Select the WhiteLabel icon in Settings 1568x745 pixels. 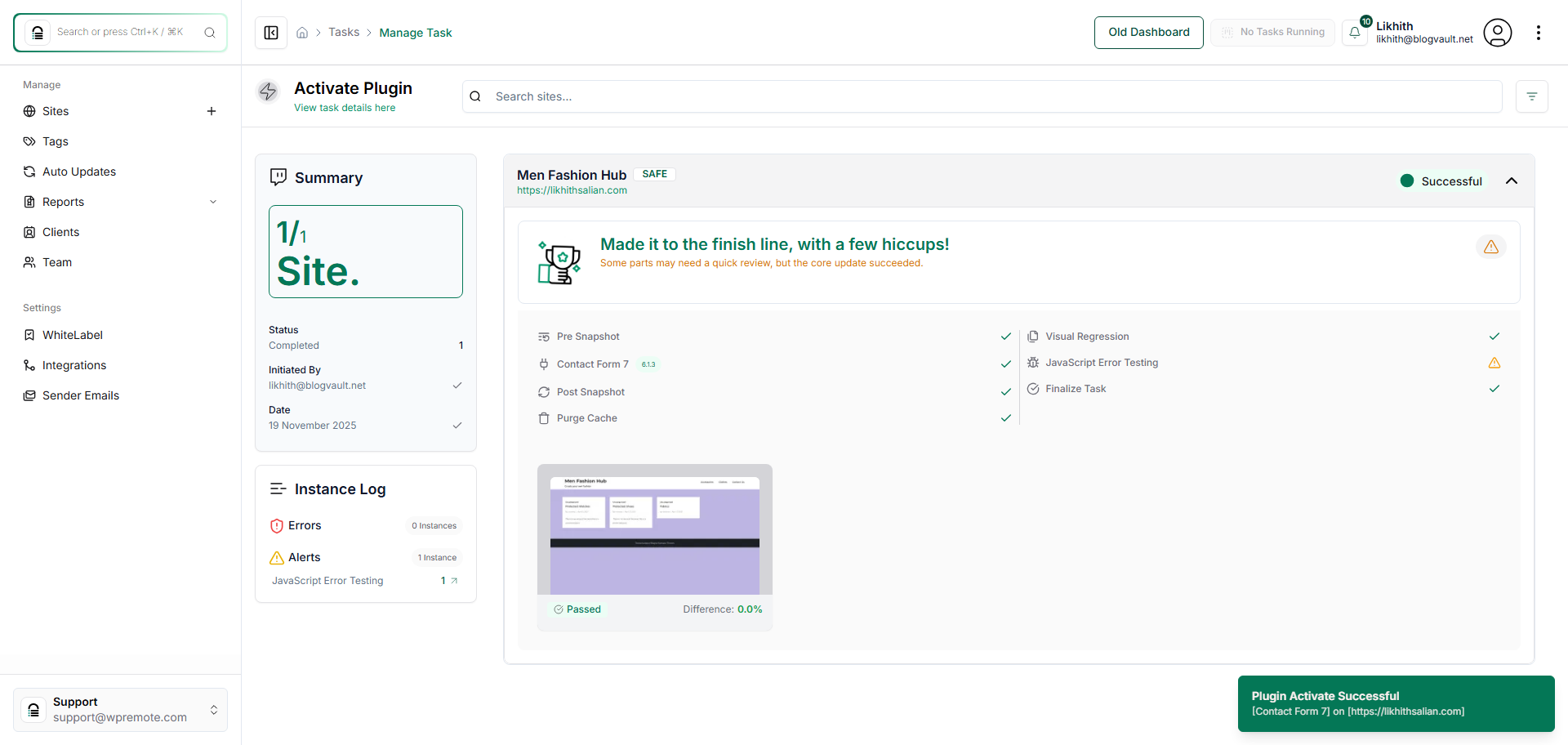[29, 335]
